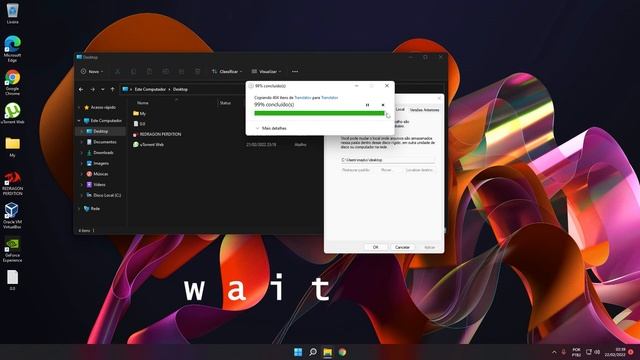Open taskbar Search
This screenshot has height=360, width=640.
pyautogui.click(x=313, y=352)
